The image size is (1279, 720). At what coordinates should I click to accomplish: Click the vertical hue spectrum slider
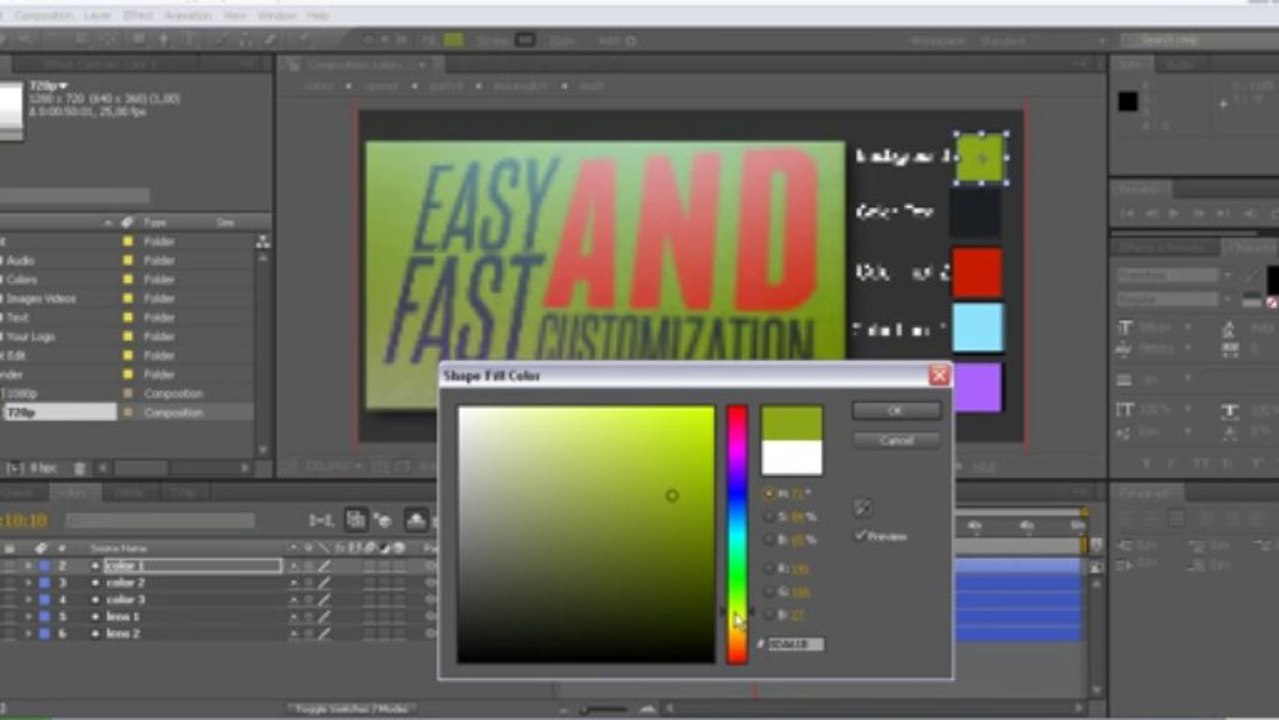coord(737,534)
